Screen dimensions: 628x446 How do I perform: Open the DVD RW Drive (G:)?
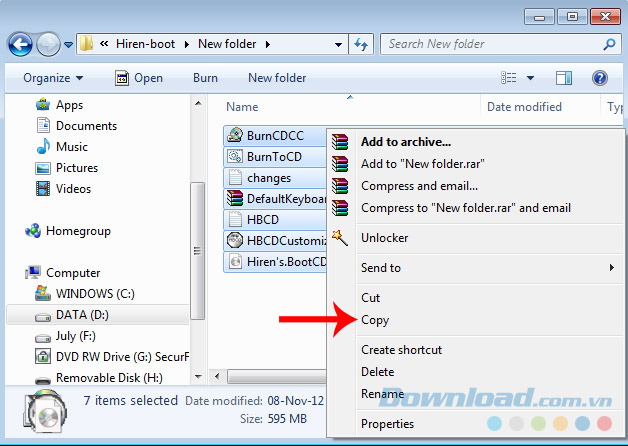[x=122, y=357]
